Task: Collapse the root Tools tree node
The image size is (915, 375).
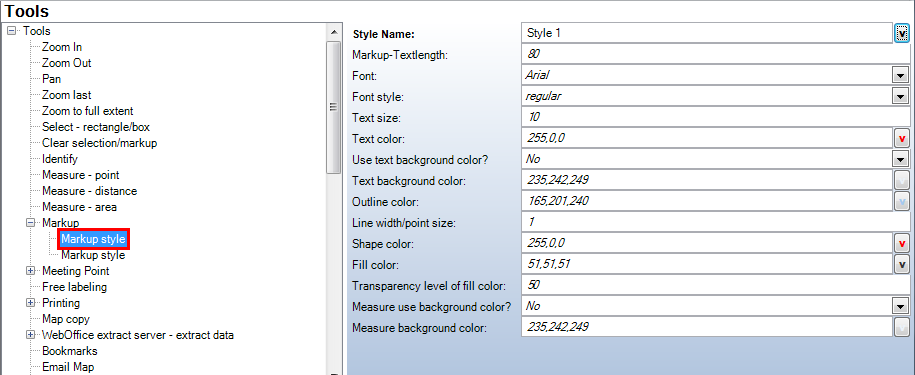Action: pos(12,31)
